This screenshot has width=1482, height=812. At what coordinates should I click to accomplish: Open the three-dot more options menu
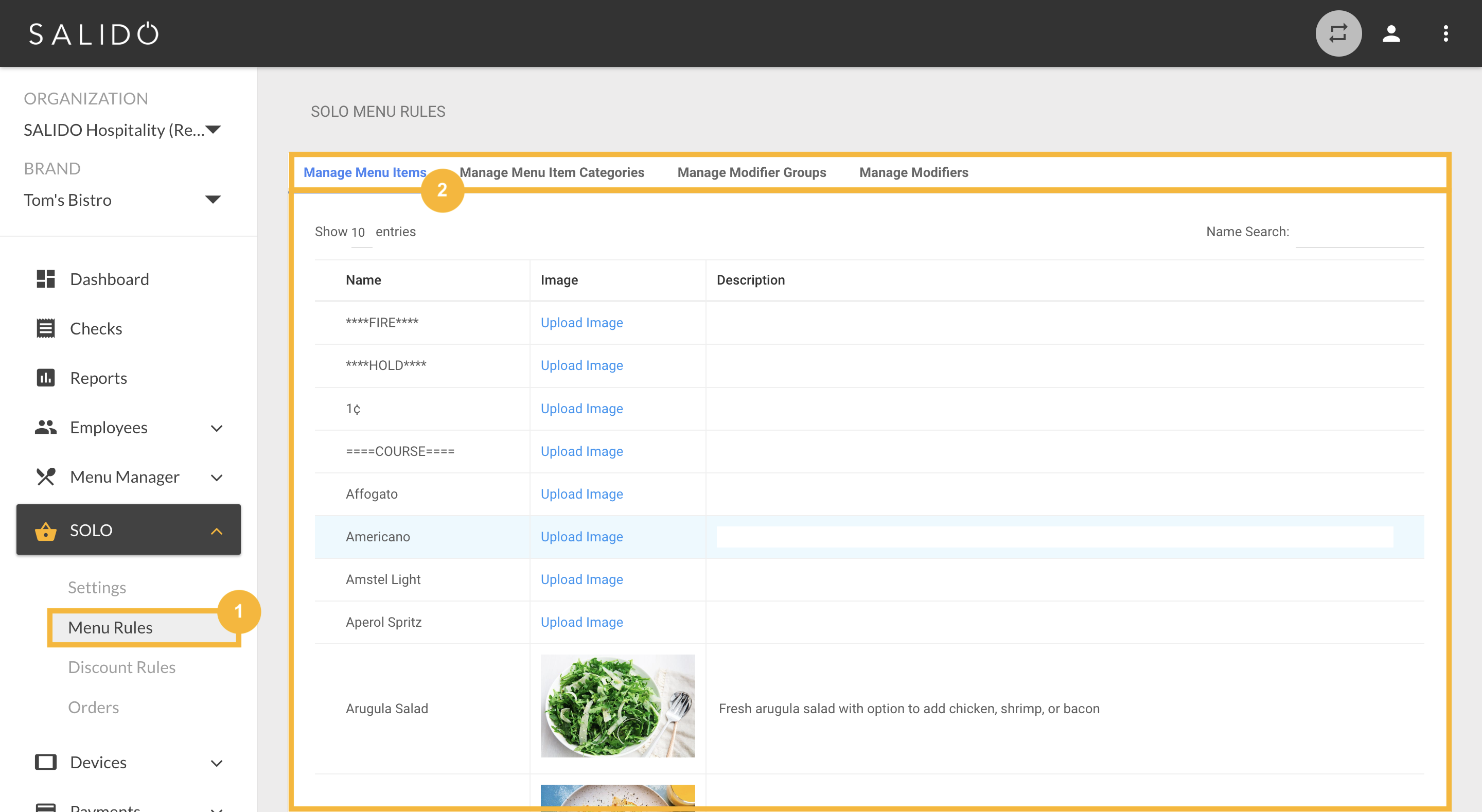pos(1445,33)
